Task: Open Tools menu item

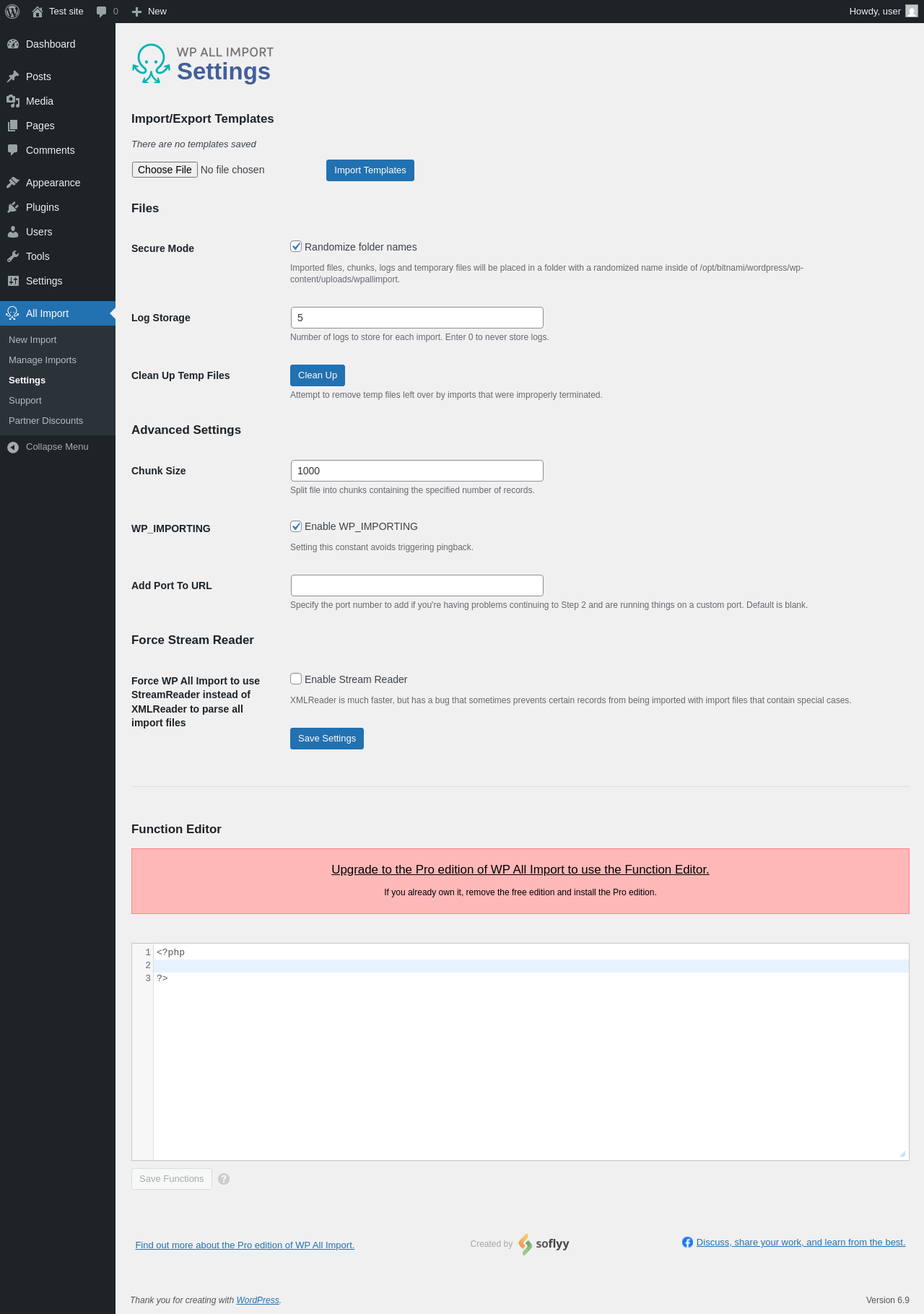Action: tap(58, 256)
